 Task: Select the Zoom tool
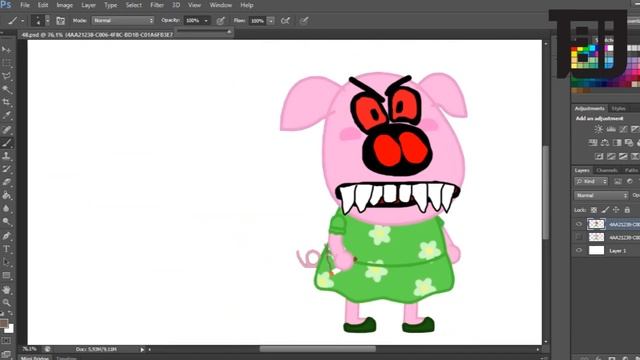7,302
